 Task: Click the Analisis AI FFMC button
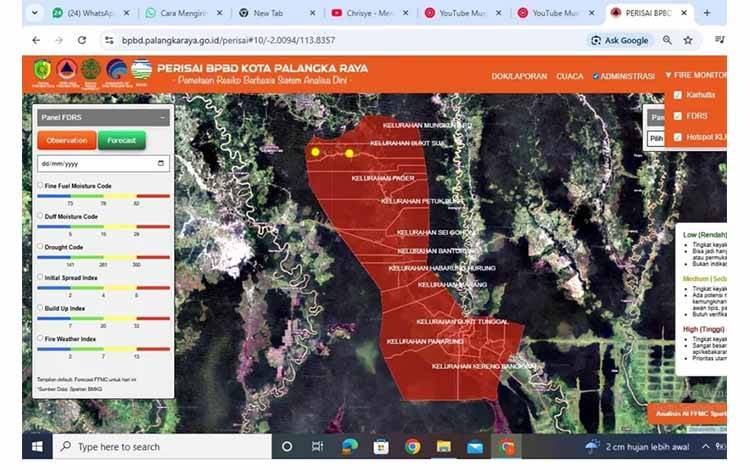pos(689,414)
